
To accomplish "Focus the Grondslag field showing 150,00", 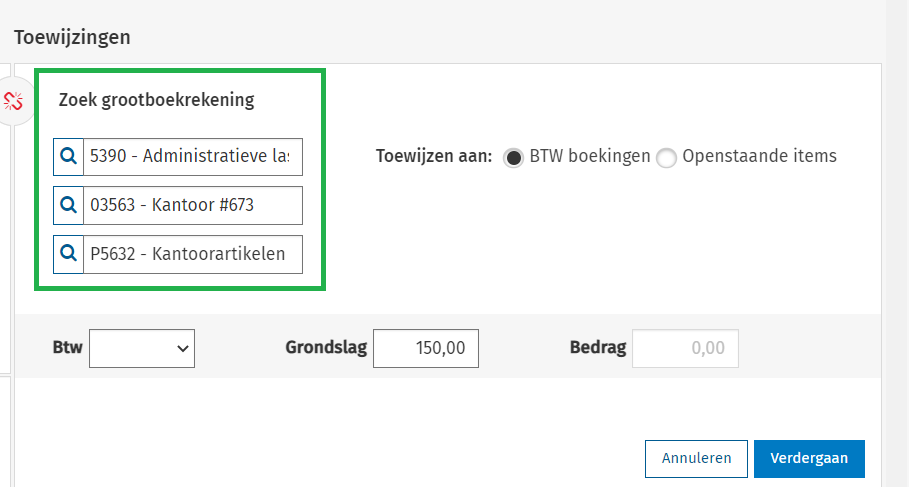I will (x=426, y=348).
